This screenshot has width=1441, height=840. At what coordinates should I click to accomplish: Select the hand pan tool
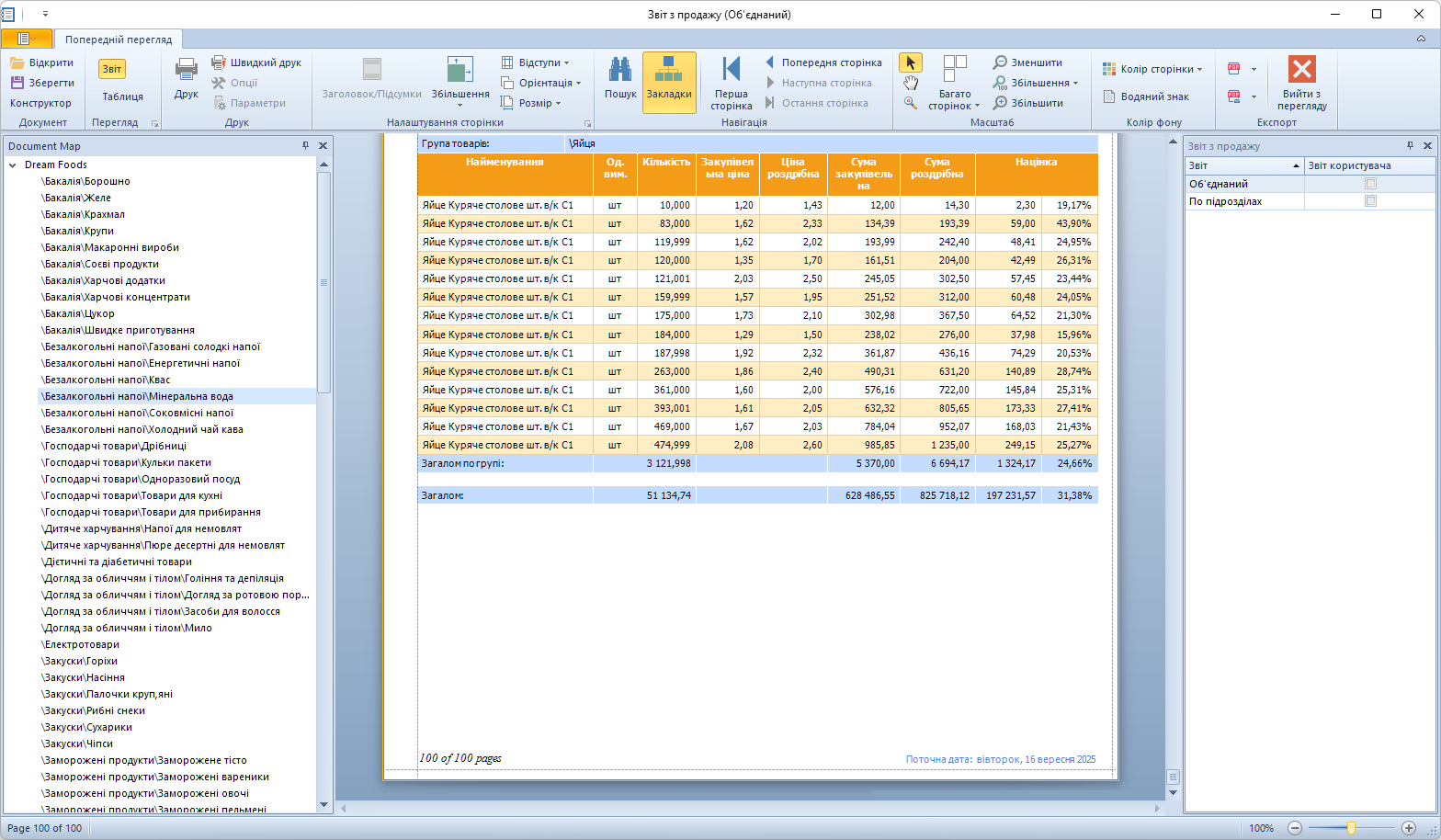click(x=911, y=83)
